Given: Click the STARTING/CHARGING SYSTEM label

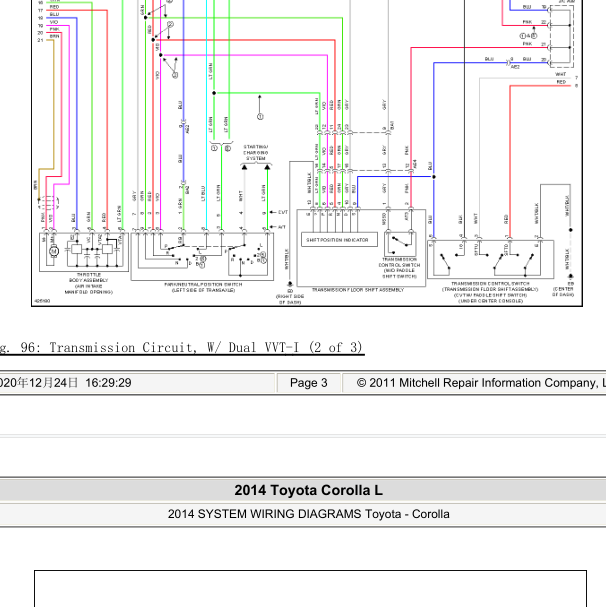Looking at the screenshot, I should (x=256, y=153).
